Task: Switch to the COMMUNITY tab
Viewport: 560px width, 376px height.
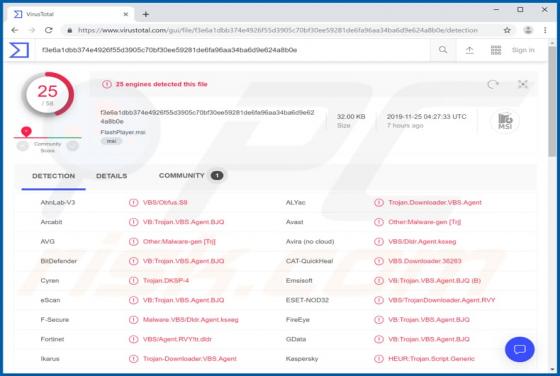Action: 181,176
